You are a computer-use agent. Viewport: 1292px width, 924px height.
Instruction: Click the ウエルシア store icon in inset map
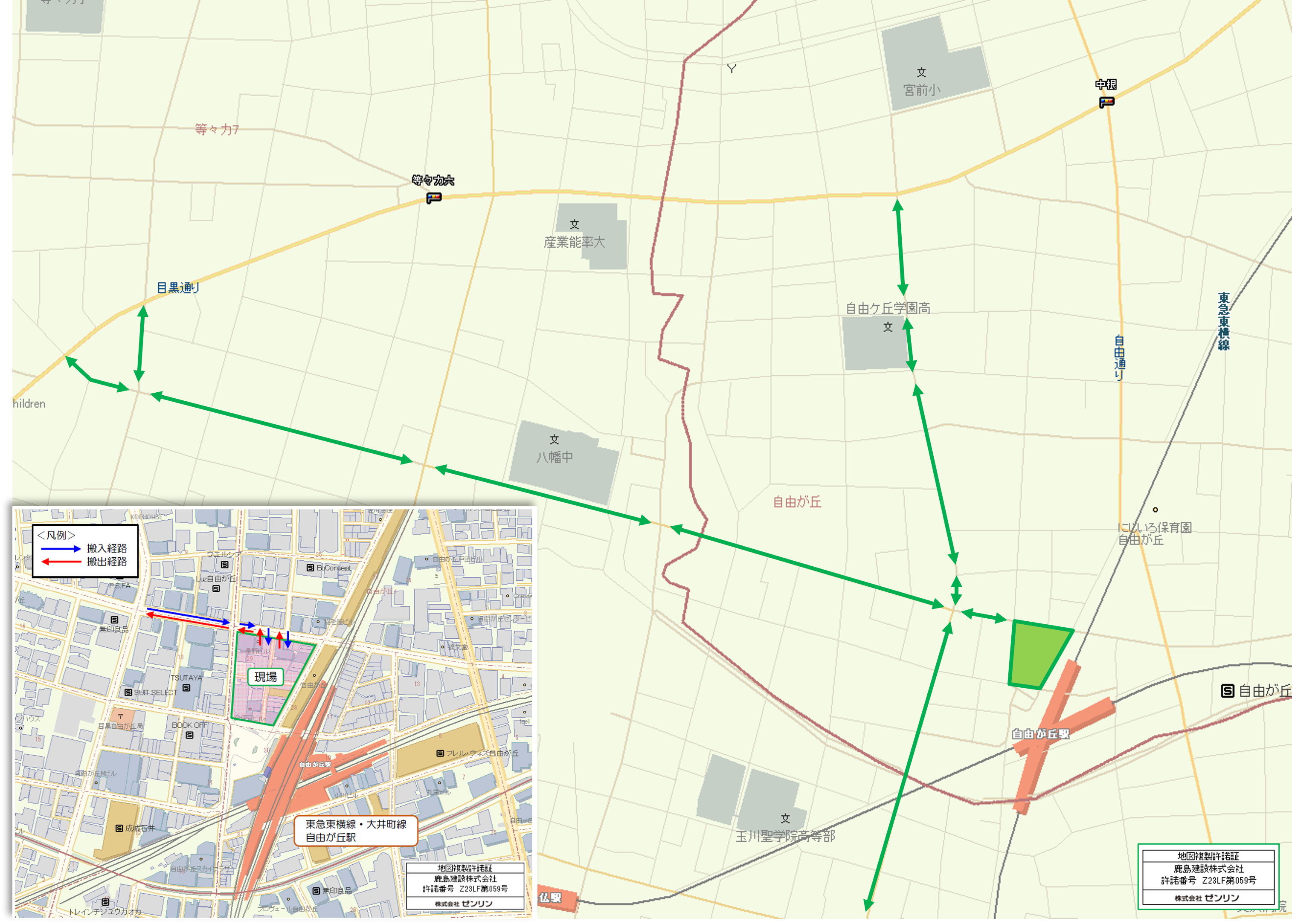225,565
